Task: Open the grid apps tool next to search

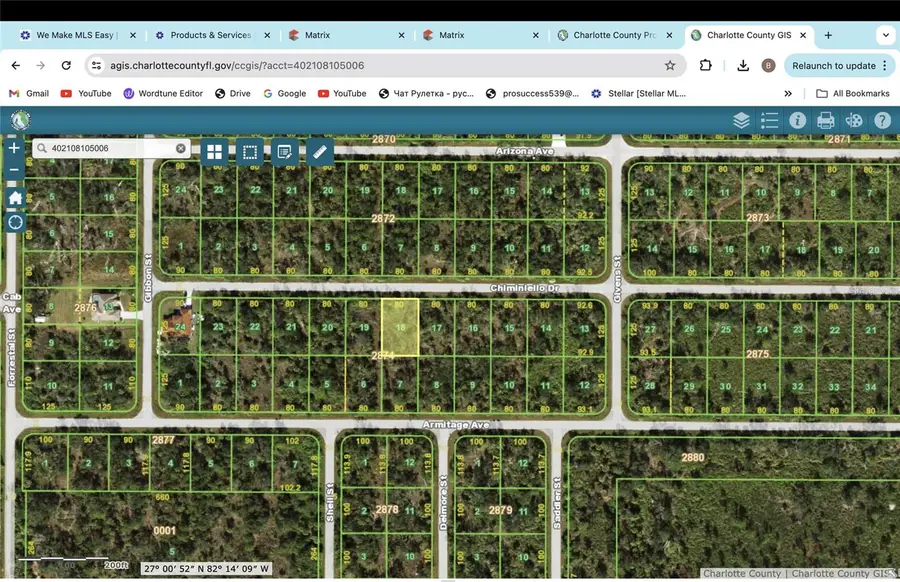Action: pyautogui.click(x=214, y=152)
